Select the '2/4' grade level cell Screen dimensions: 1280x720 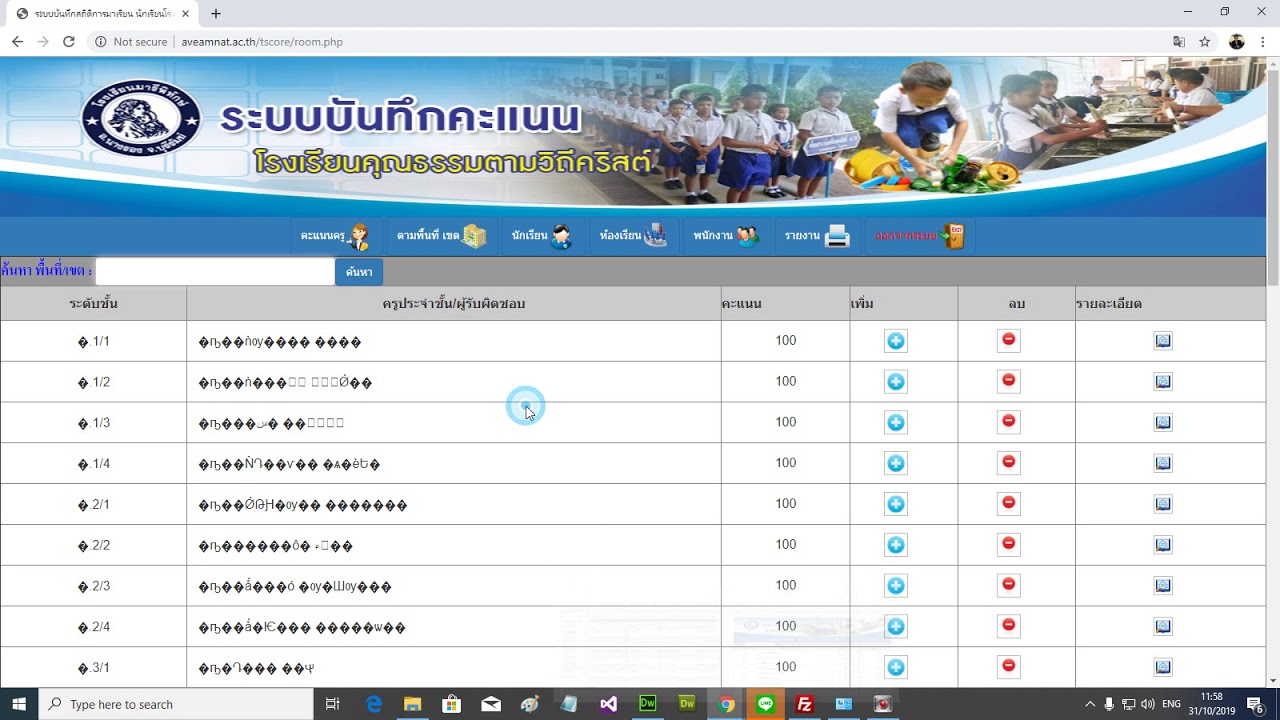[93, 627]
